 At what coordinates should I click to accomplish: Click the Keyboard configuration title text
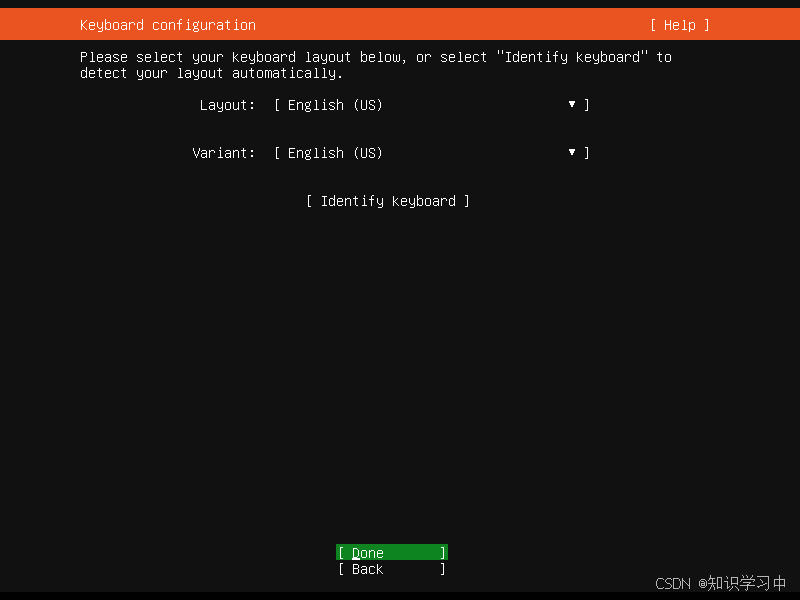[x=168, y=25]
